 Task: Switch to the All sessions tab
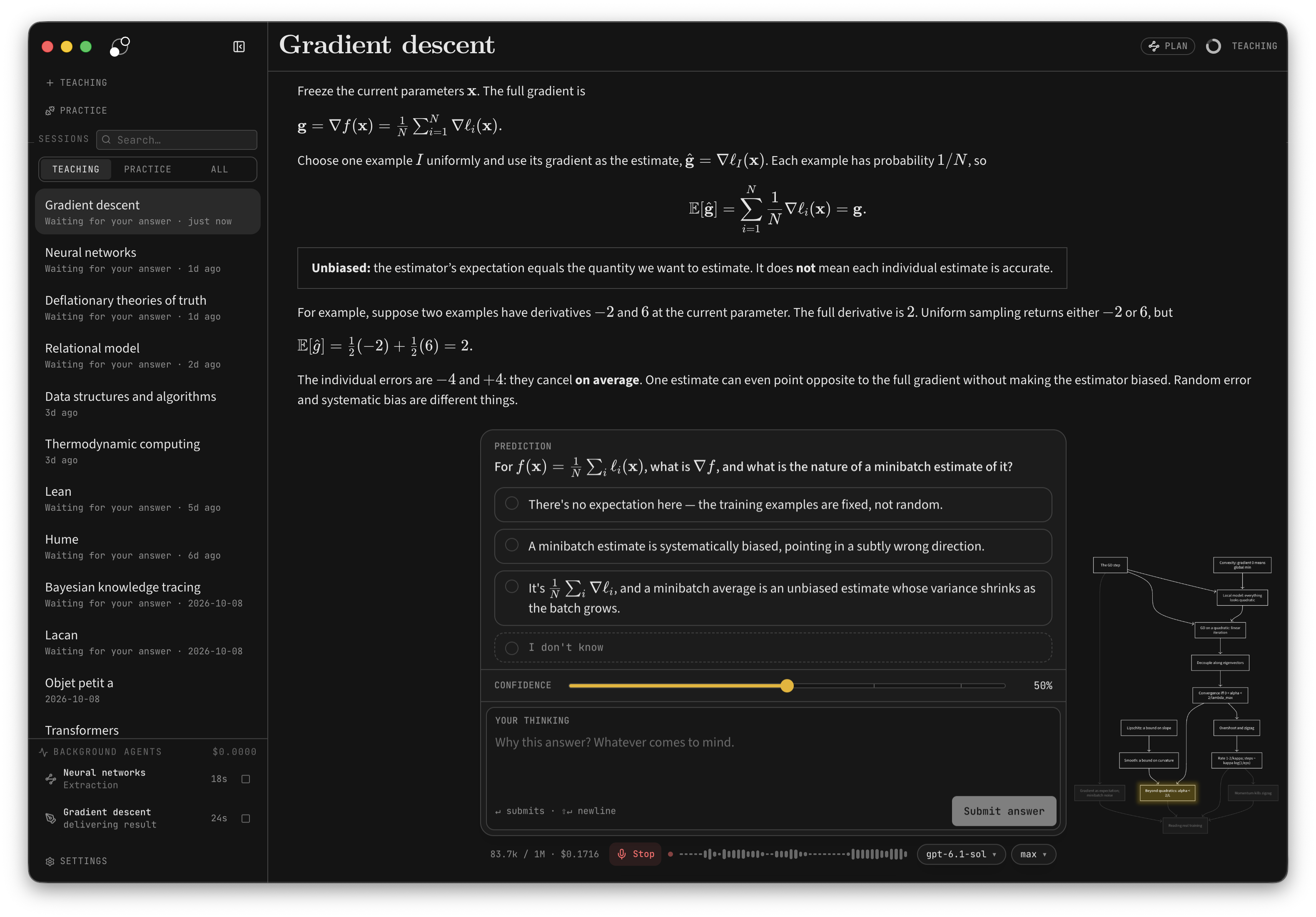(x=219, y=169)
